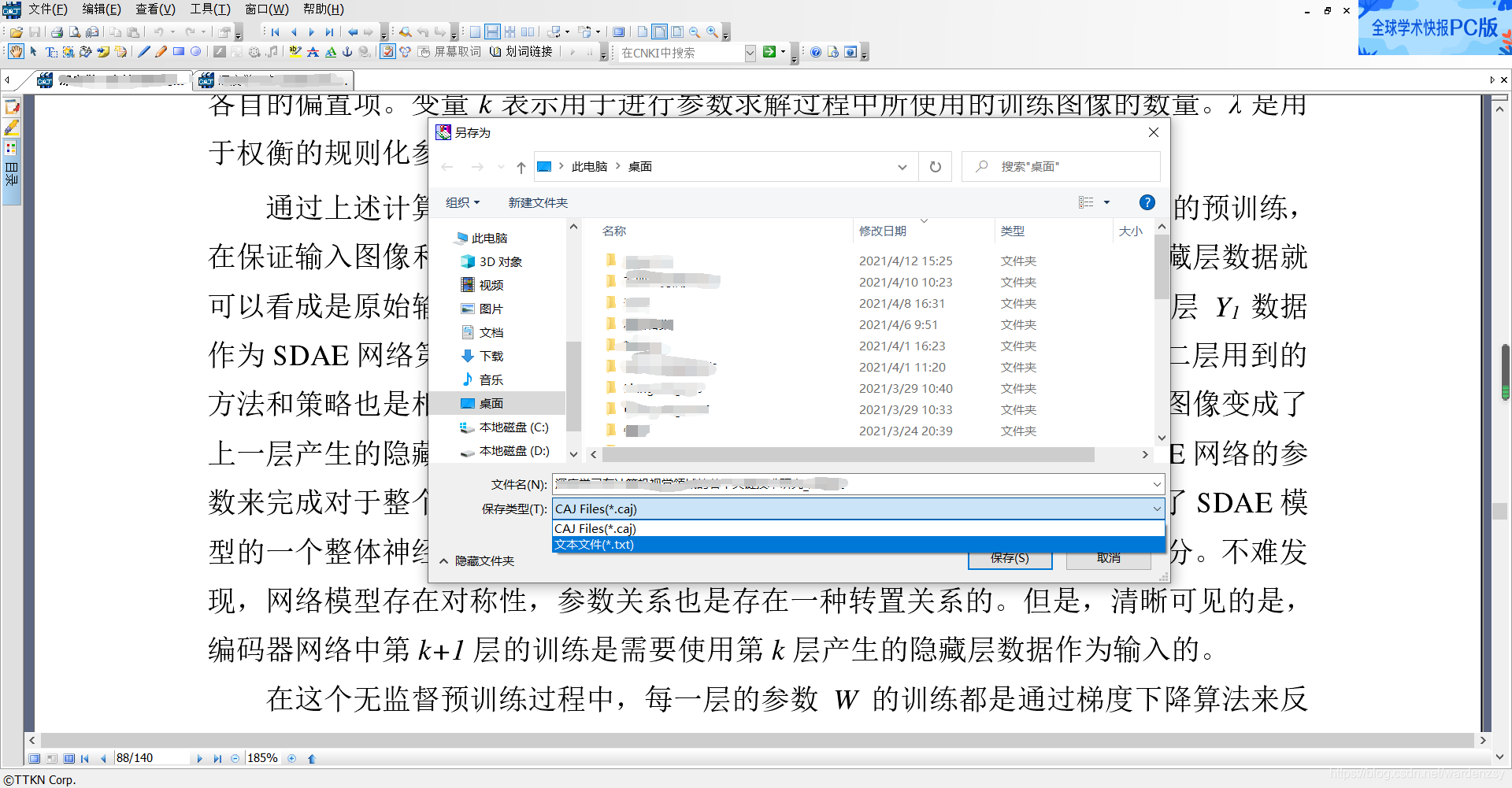Viewport: 1512px width, 788px height.
Task: Select the Ellipse annotation tool
Action: [x=196, y=52]
